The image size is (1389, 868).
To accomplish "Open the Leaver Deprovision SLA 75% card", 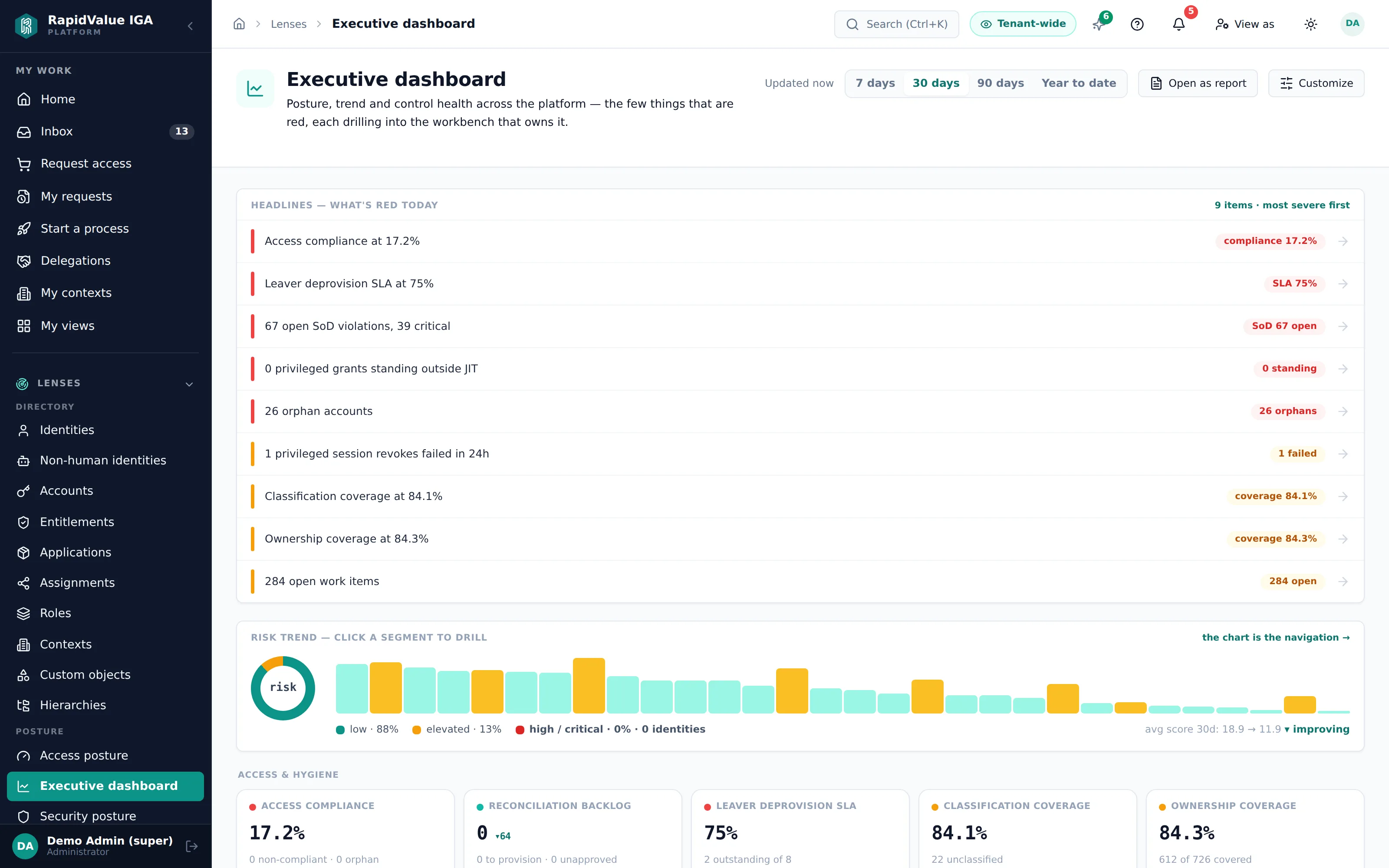I will [800, 829].
